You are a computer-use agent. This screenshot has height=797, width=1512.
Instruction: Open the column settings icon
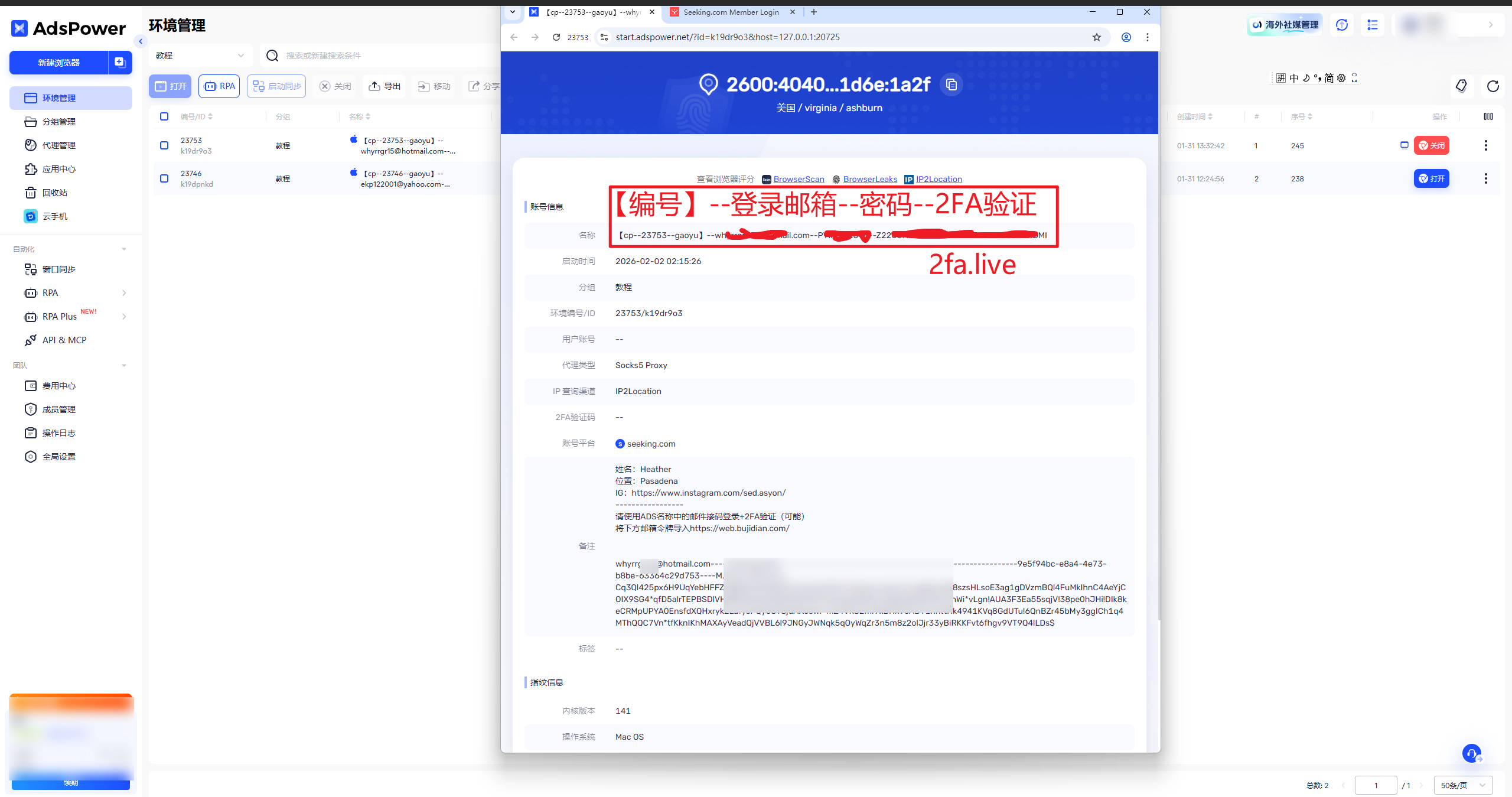(x=1488, y=116)
